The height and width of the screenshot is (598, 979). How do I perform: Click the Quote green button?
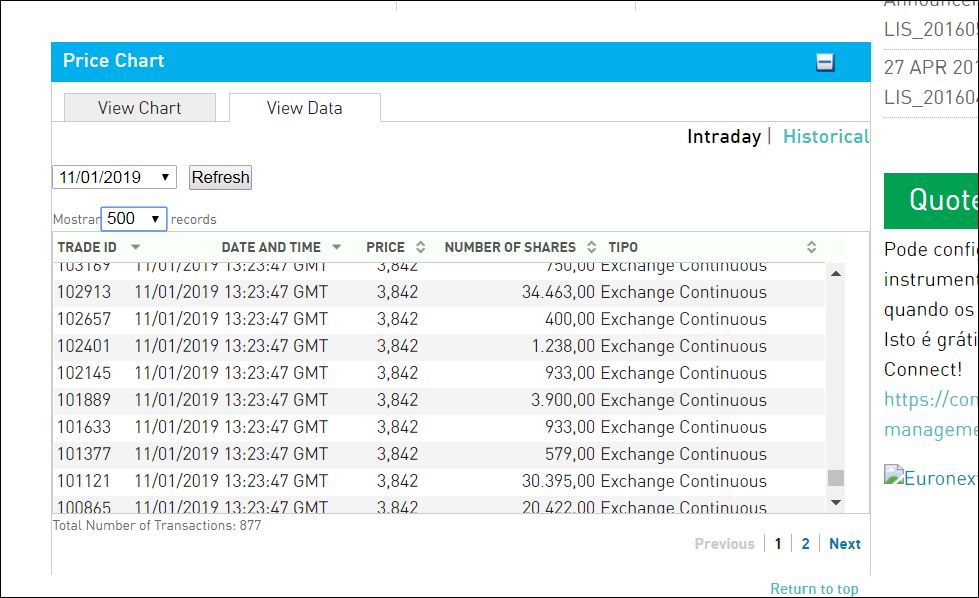[x=931, y=200]
